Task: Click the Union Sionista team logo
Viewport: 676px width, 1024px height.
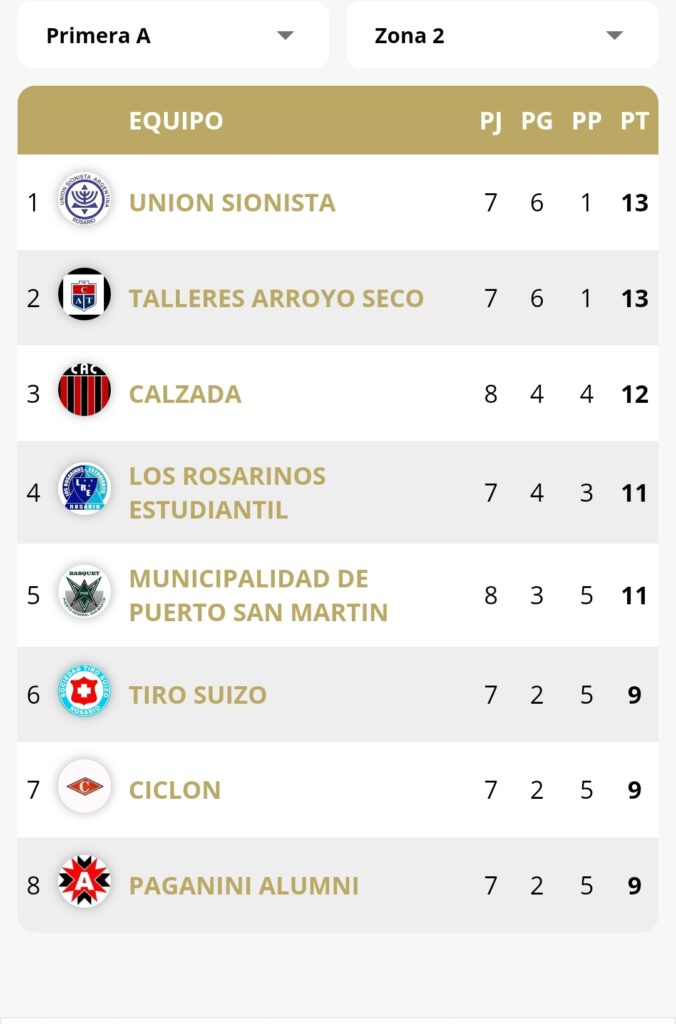Action: pyautogui.click(x=84, y=199)
